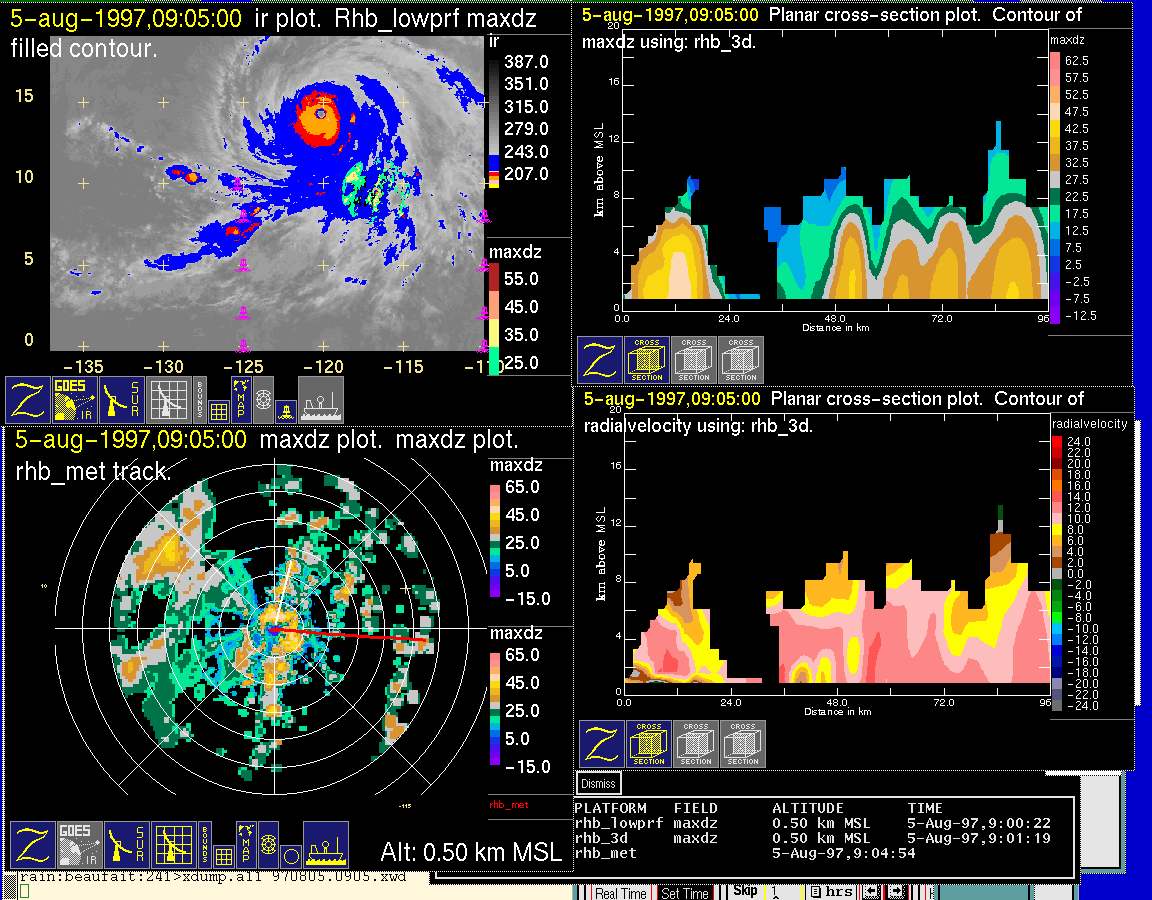
Task: Click the last gray cross-section icon under the radialvelocity plot
Action: pos(743,744)
